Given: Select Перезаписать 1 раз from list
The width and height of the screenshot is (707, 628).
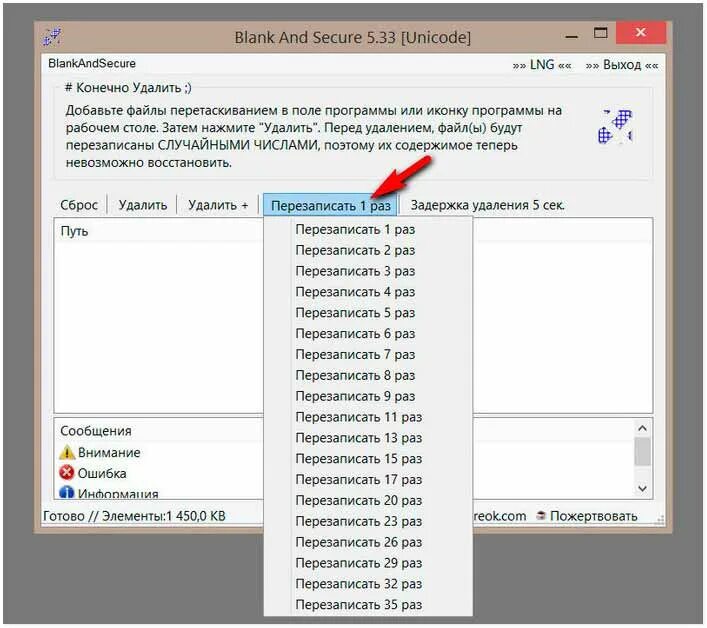Looking at the screenshot, I should pos(368,229).
